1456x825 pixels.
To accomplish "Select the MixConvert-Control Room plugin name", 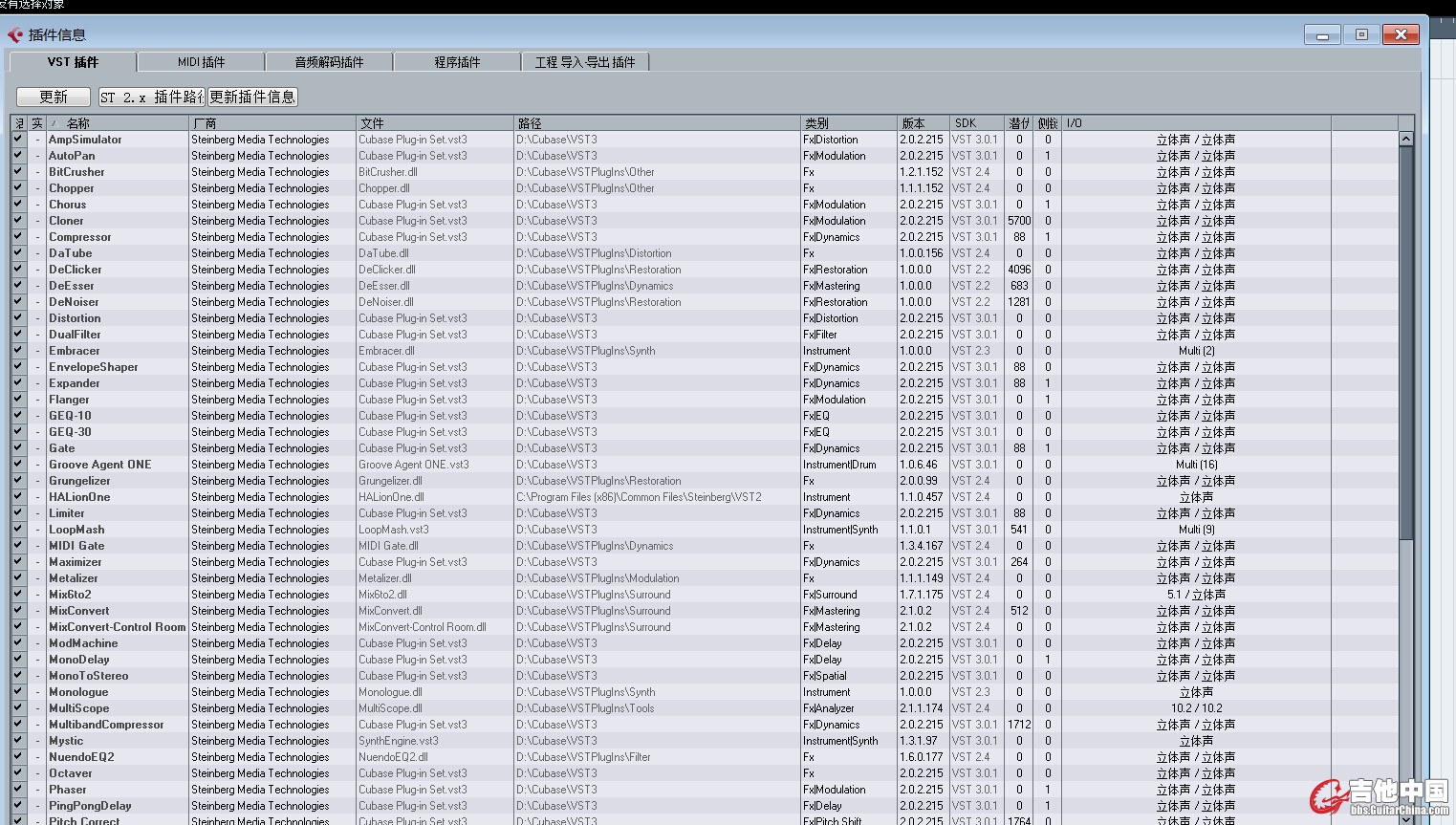I will [x=118, y=627].
